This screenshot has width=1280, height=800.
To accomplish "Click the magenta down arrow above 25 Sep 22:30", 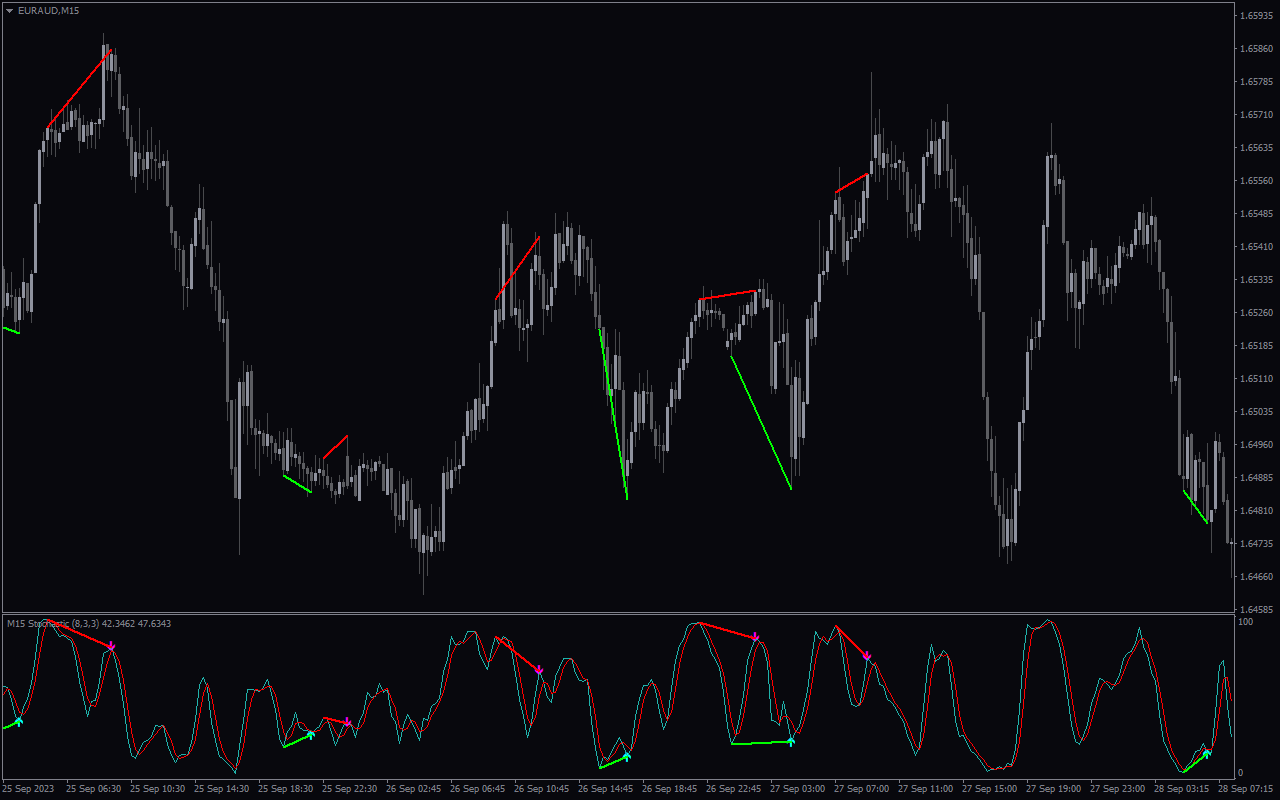I will pos(347,722).
